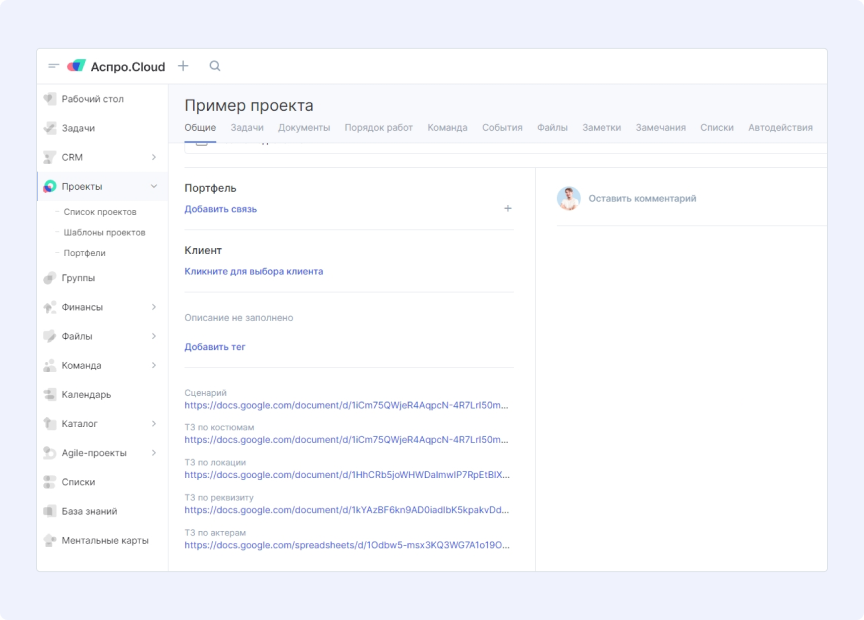Click the Добавить тег link
Image resolution: width=864 pixels, height=620 pixels.
215,347
